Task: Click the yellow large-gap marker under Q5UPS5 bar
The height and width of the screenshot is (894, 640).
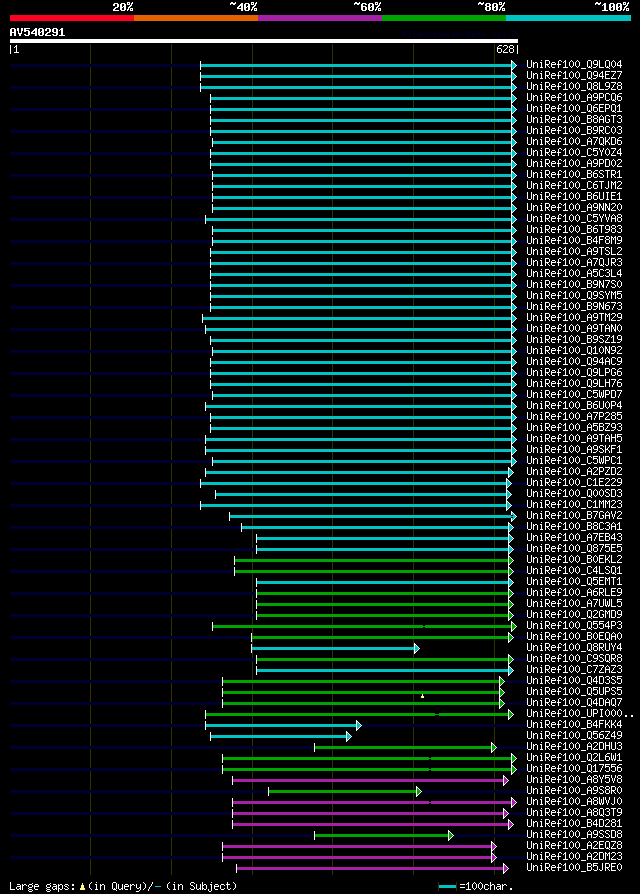Action: tap(422, 696)
